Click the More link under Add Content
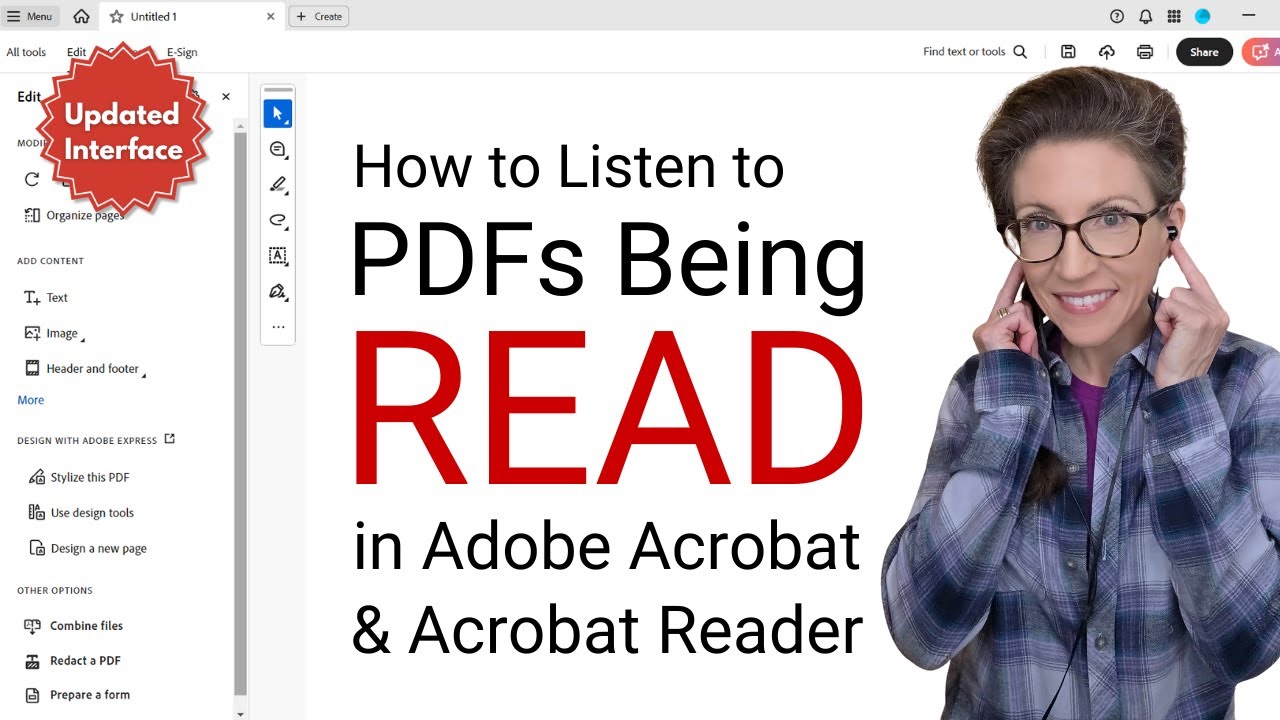The width and height of the screenshot is (1280, 720). [31, 400]
